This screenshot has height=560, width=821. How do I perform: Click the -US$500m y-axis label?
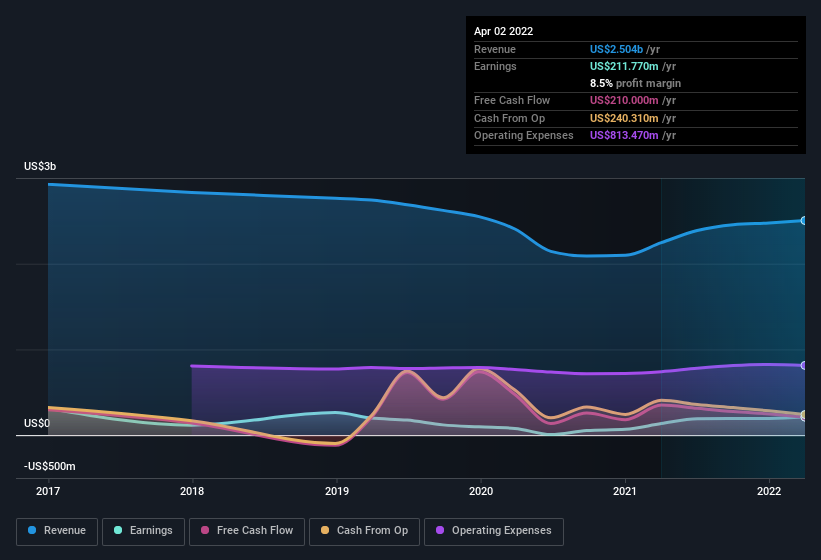50,466
